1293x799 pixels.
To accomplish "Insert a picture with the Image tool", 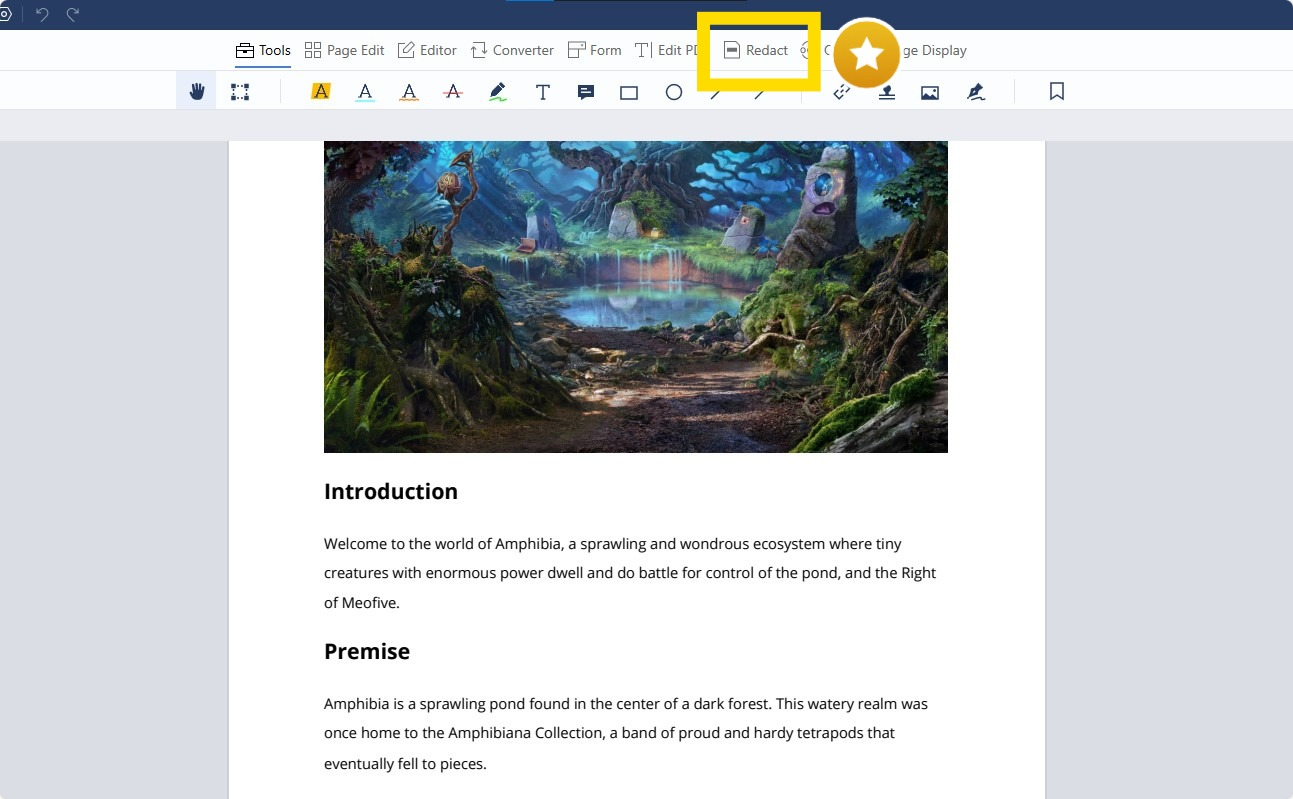I will pyautogui.click(x=930, y=93).
